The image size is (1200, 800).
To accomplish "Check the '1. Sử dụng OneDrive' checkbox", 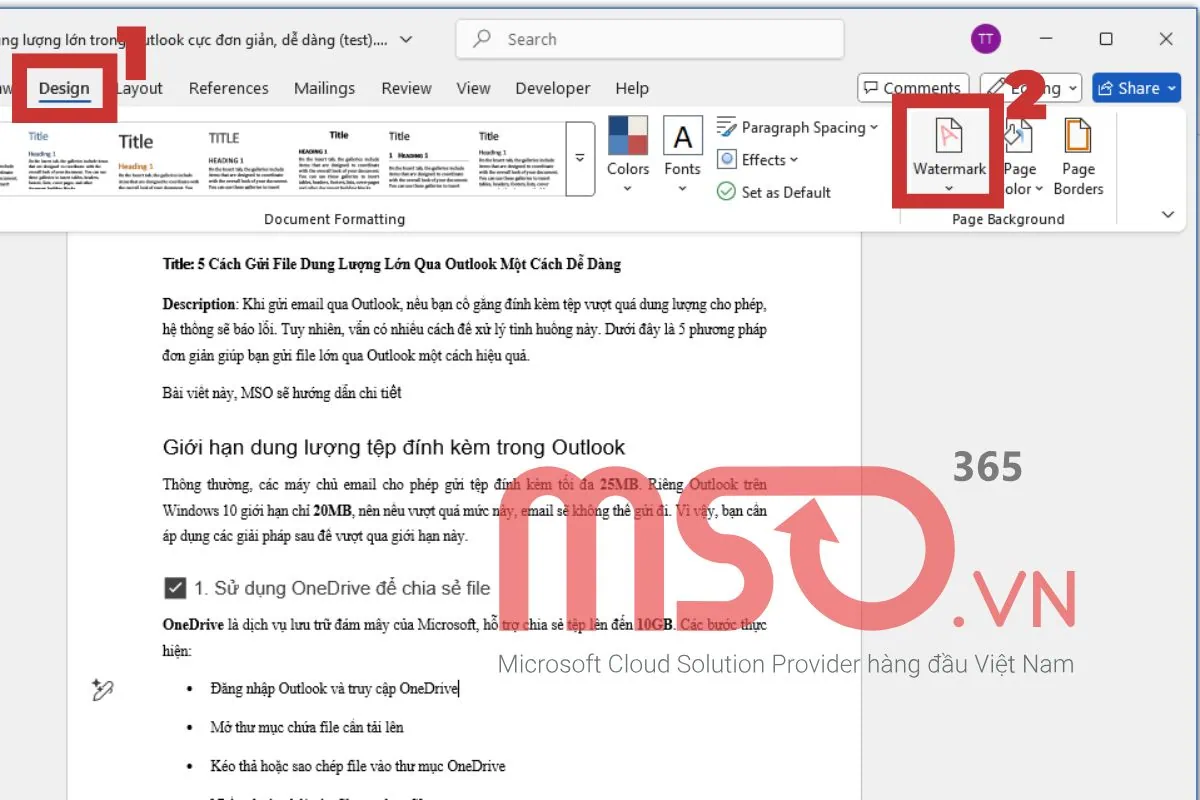I will [x=176, y=587].
